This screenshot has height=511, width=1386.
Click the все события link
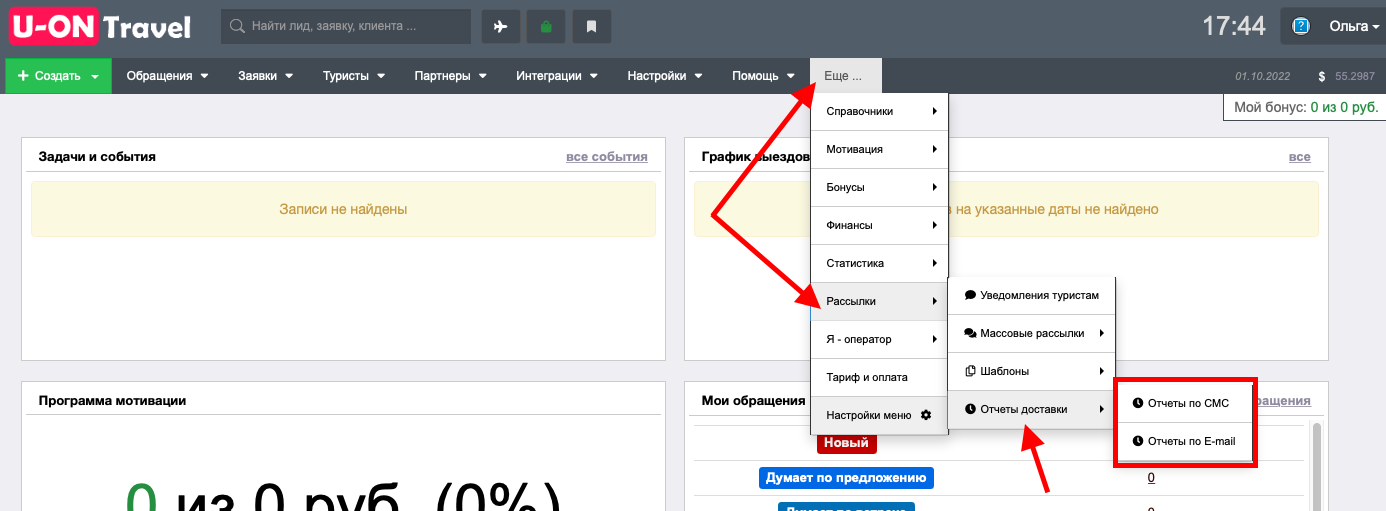[x=606, y=157]
